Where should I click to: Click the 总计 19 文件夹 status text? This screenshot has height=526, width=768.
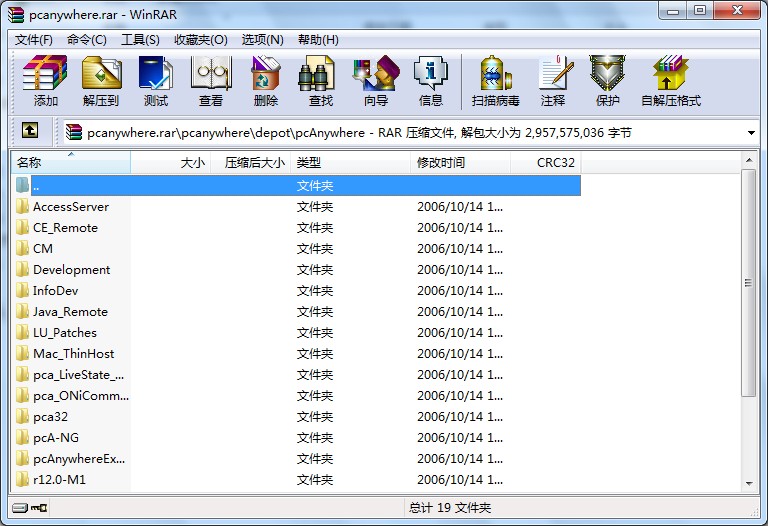click(450, 508)
